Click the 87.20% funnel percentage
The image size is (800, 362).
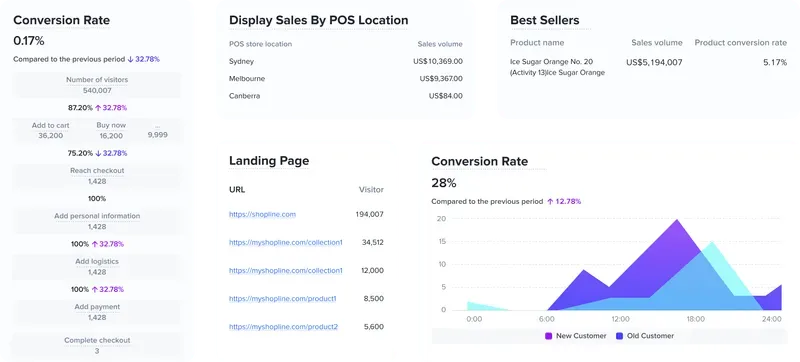pyautogui.click(x=80, y=108)
